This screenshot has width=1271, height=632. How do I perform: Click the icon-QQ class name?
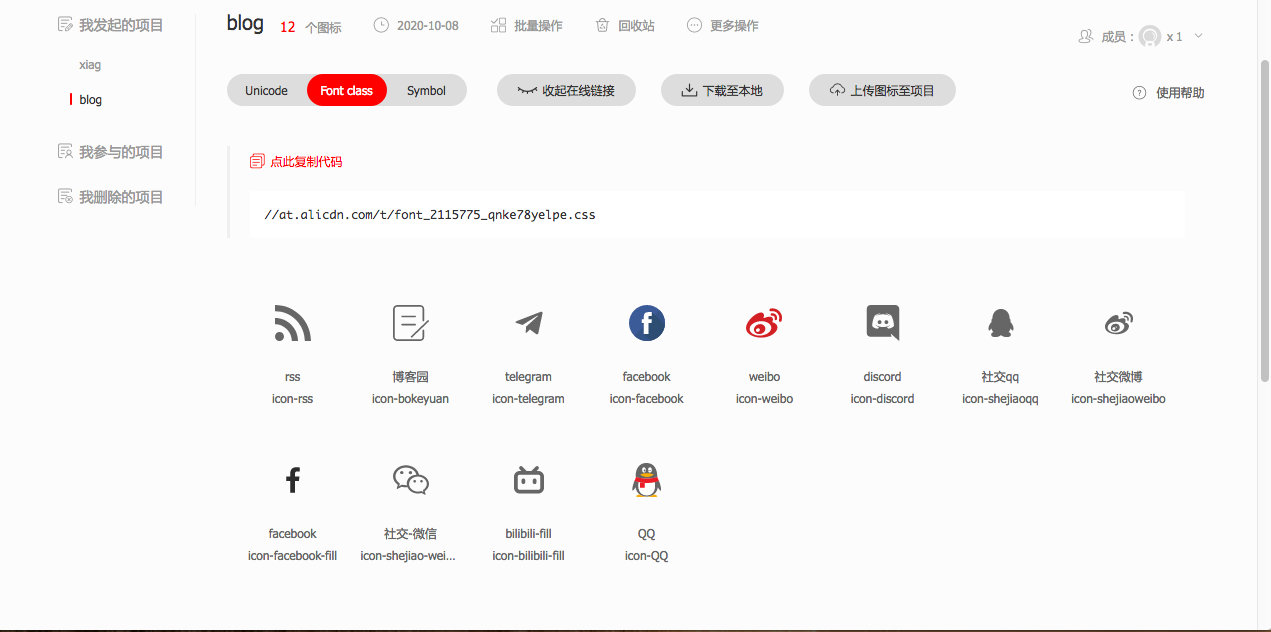(647, 556)
